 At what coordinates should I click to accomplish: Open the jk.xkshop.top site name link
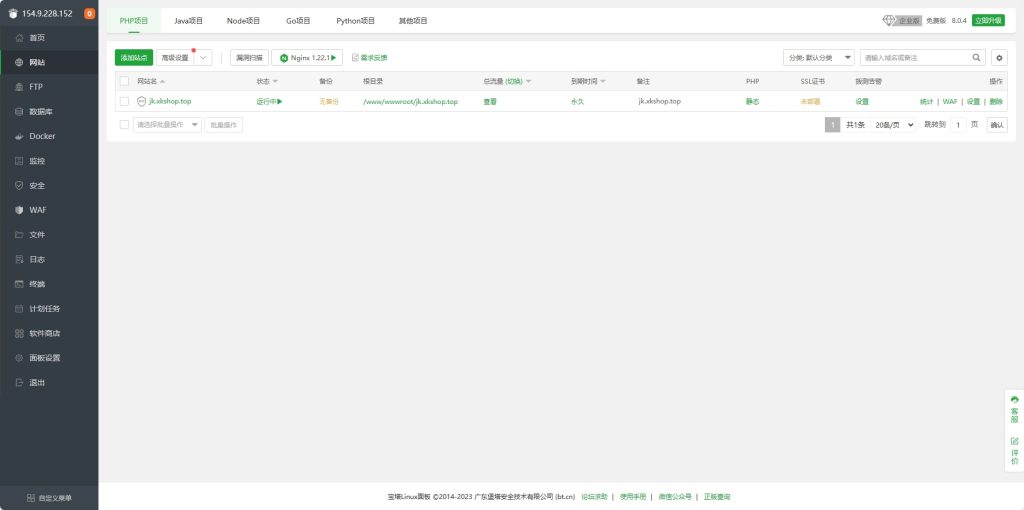click(170, 101)
